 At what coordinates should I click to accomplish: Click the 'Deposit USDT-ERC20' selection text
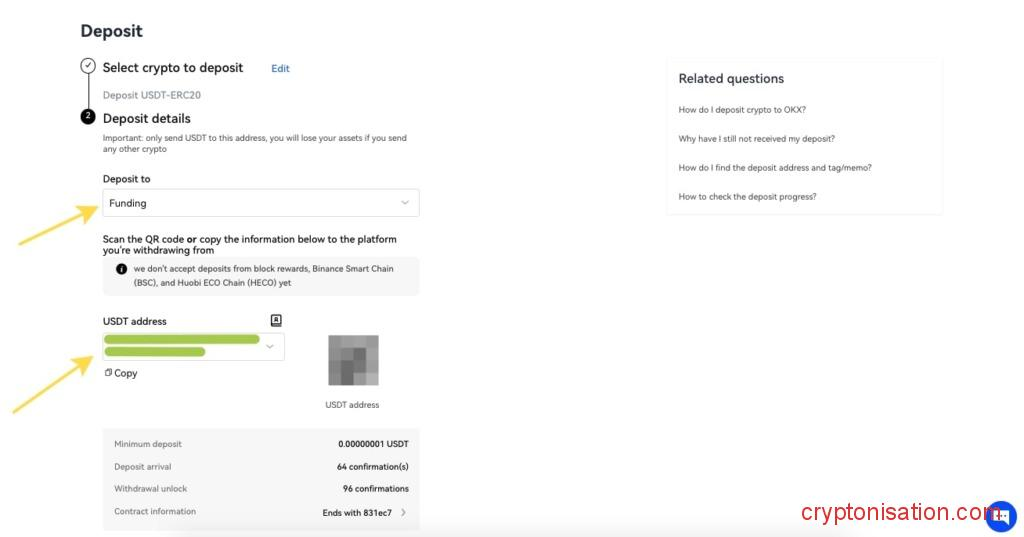[x=152, y=95]
